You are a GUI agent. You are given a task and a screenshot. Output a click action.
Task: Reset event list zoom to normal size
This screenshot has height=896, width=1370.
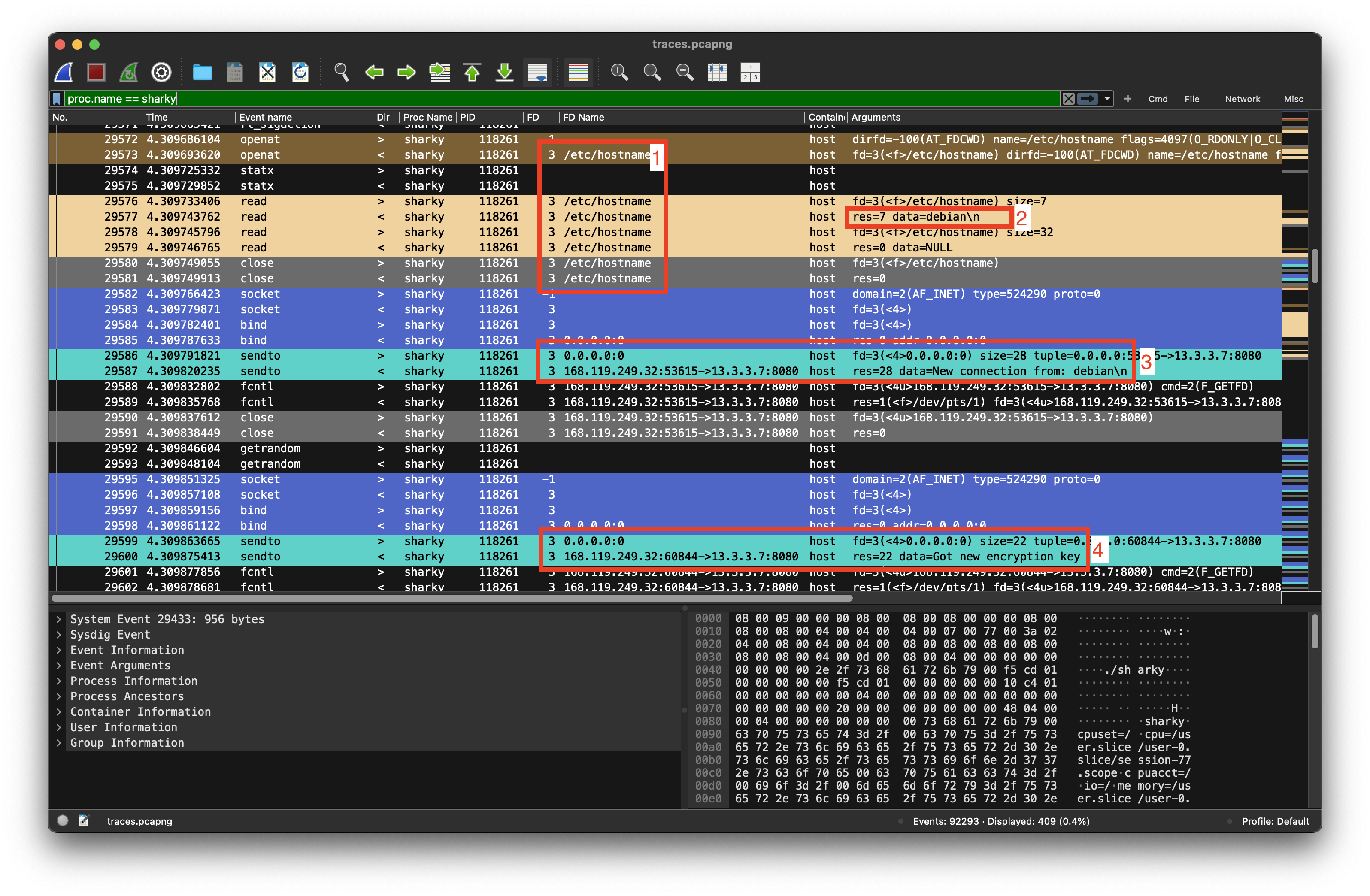[685, 72]
